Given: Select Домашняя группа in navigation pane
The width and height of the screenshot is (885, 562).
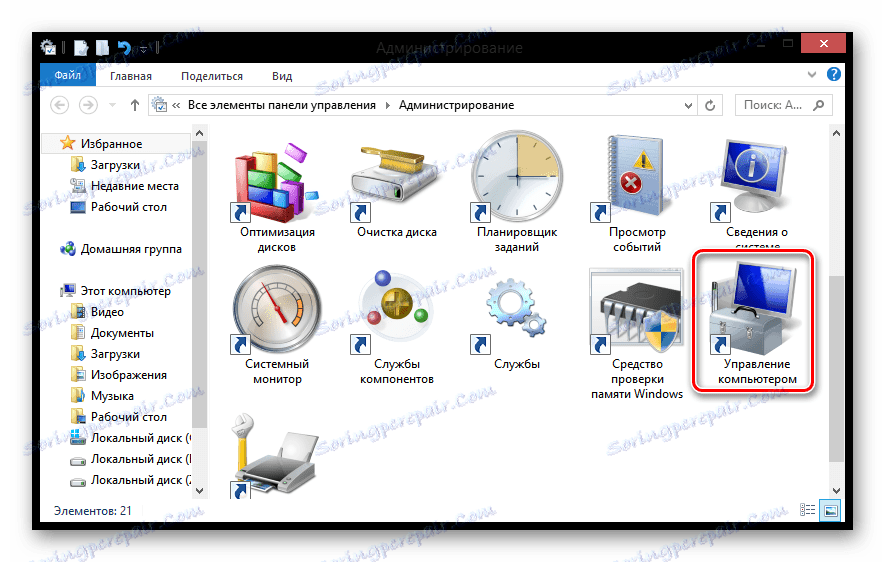Looking at the screenshot, I should point(131,249).
